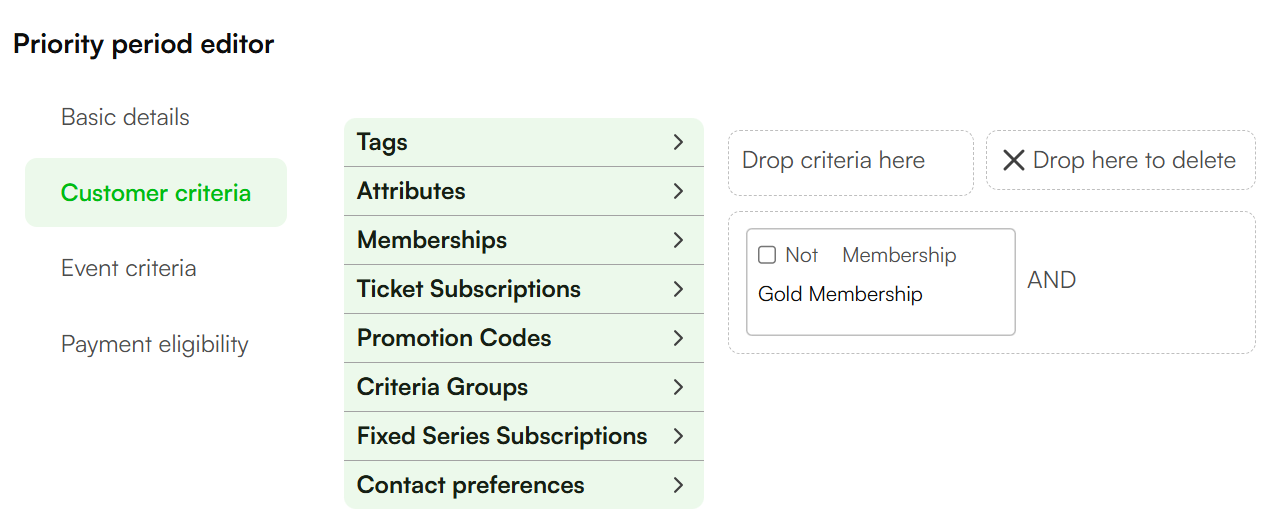The image size is (1270, 532).
Task: Click the Drop criteria here zone
Action: [851, 163]
